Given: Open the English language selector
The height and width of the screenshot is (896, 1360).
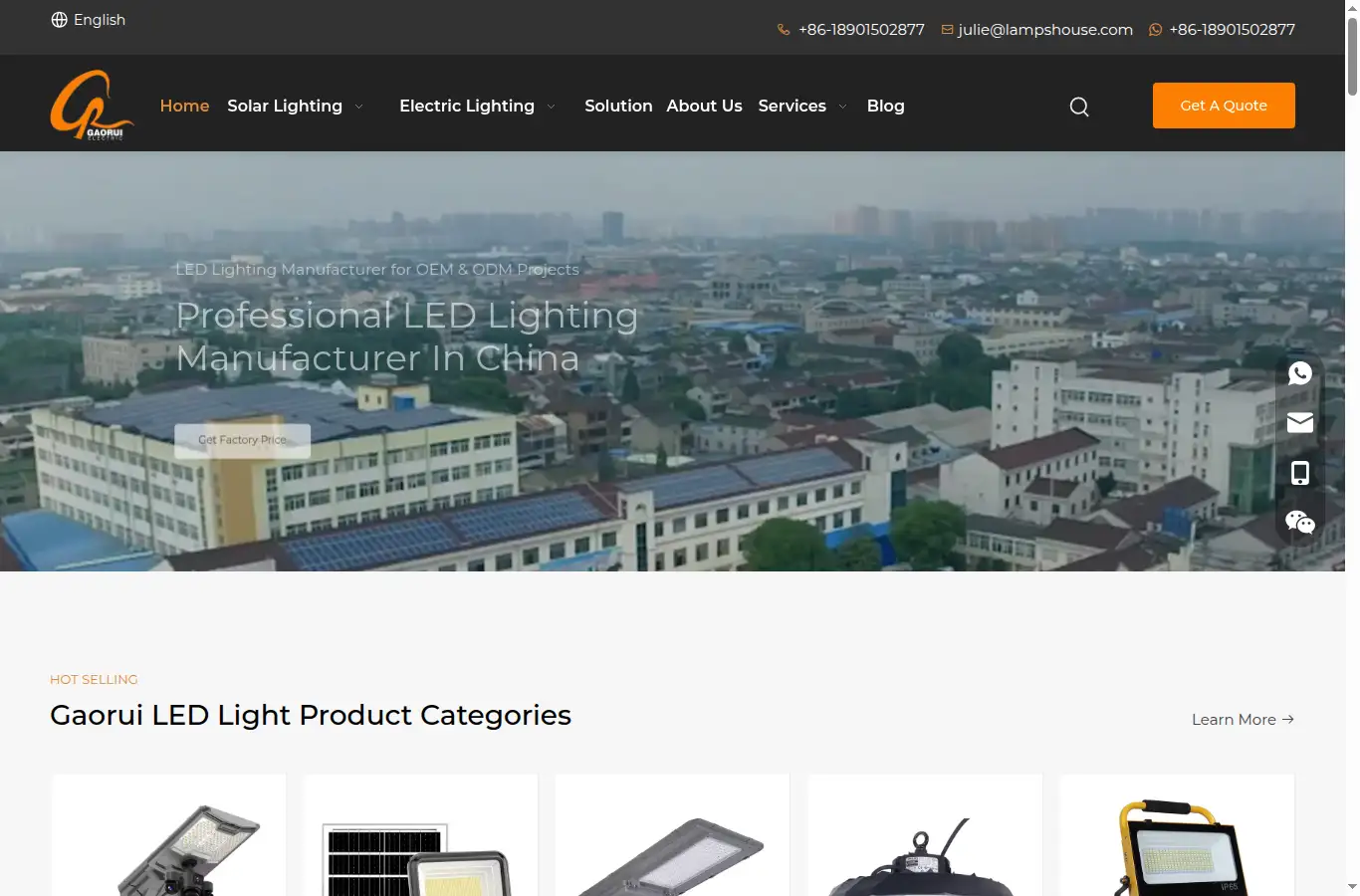Looking at the screenshot, I should pyautogui.click(x=89, y=20).
